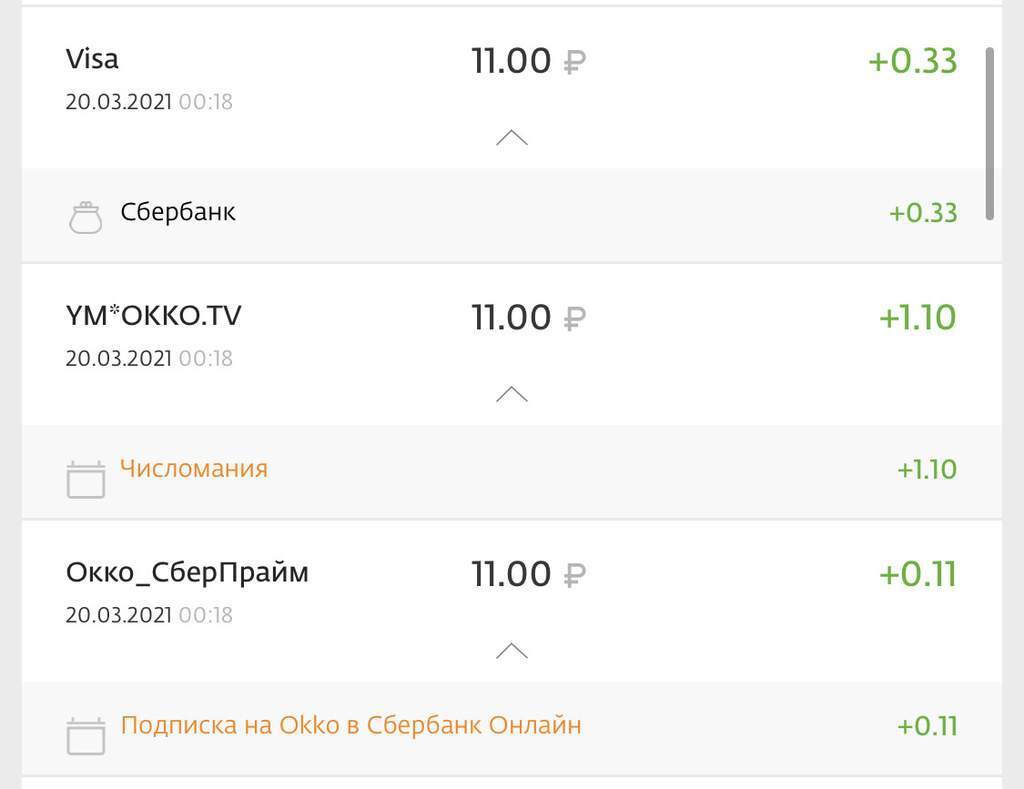Screen dimensions: 1024x789
Task: Click the vertical scrollbar on the right
Action: pos(990,132)
